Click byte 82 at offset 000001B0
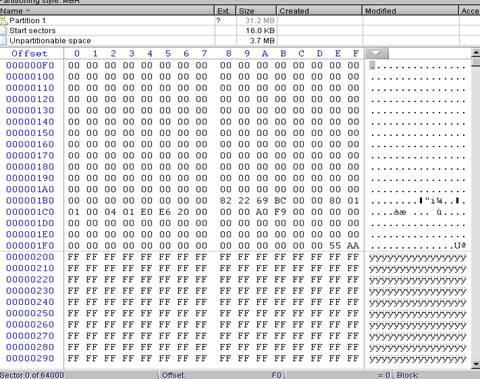This screenshot has width=480, height=379. 226,201
